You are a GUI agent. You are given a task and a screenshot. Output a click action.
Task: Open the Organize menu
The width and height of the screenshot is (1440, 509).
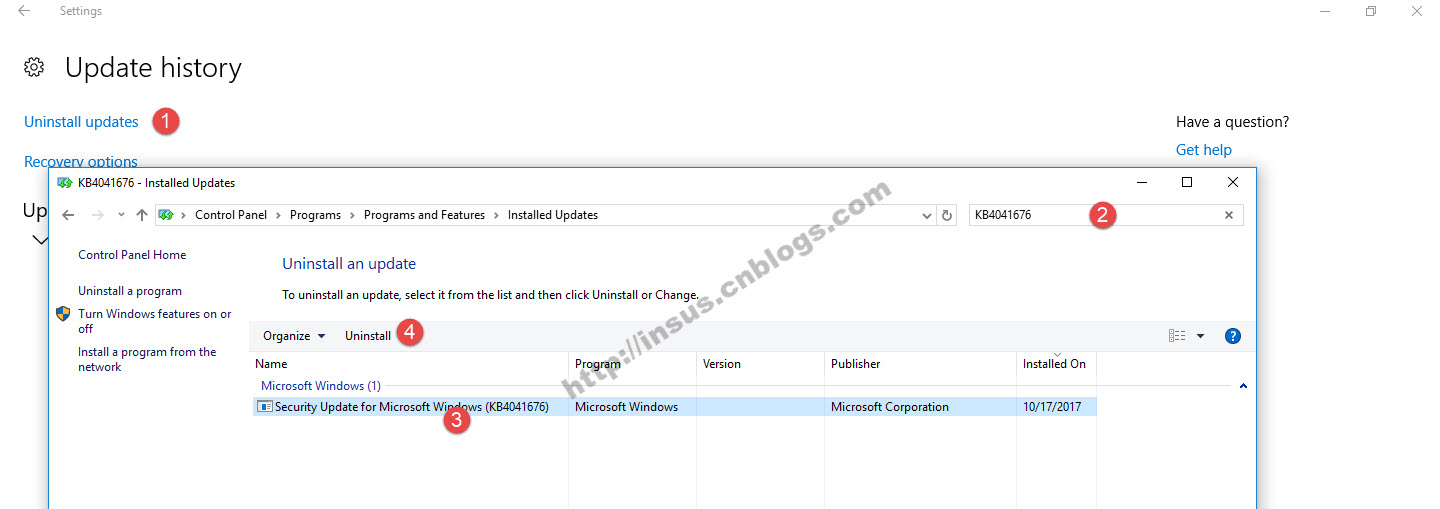(x=294, y=336)
